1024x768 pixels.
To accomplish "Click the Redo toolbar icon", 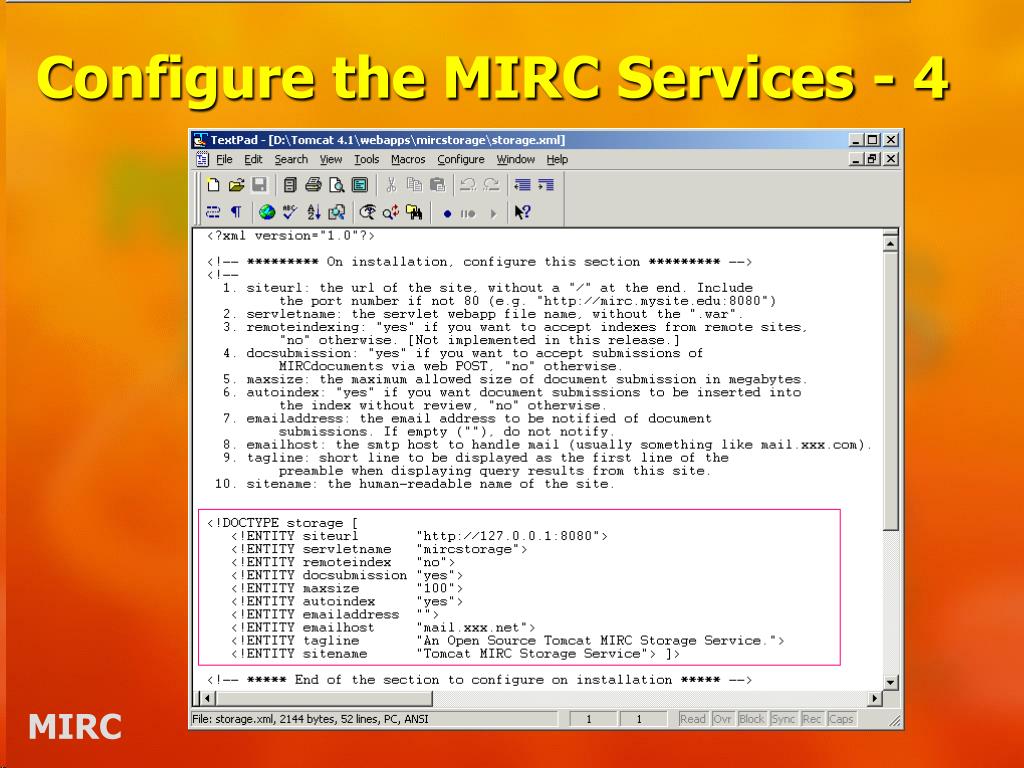I will [491, 185].
